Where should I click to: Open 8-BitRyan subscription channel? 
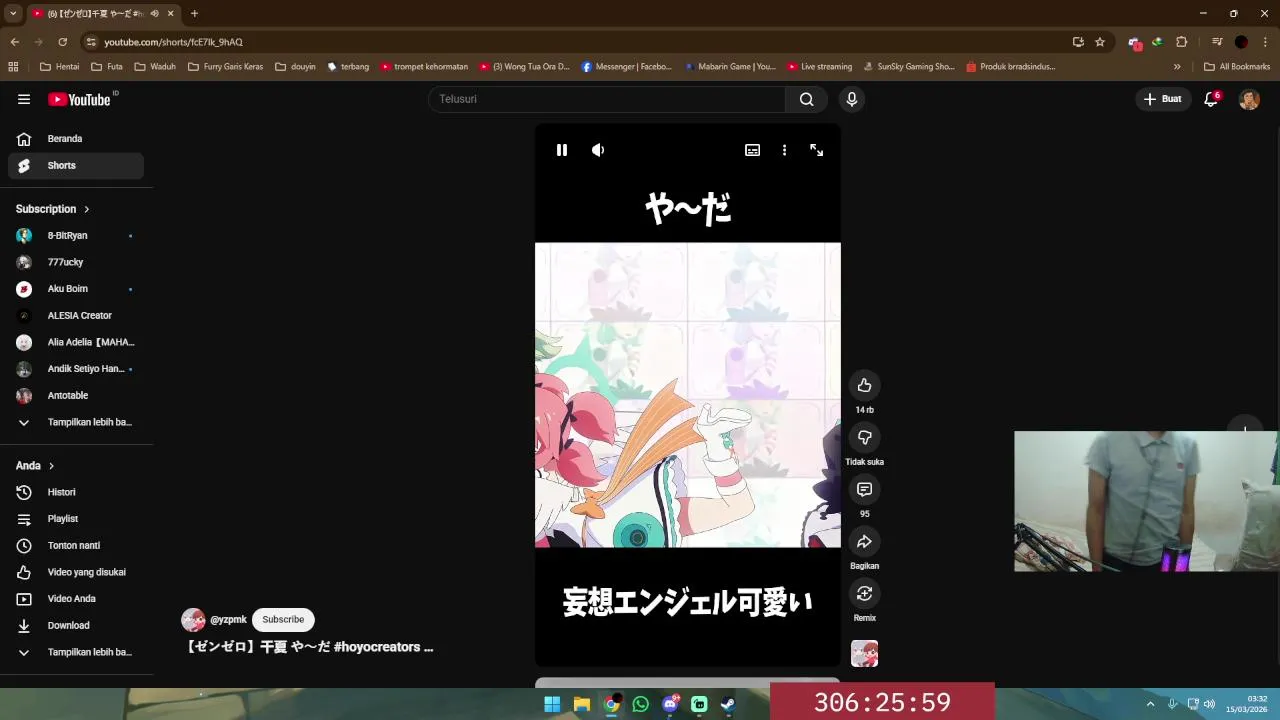pos(76,236)
